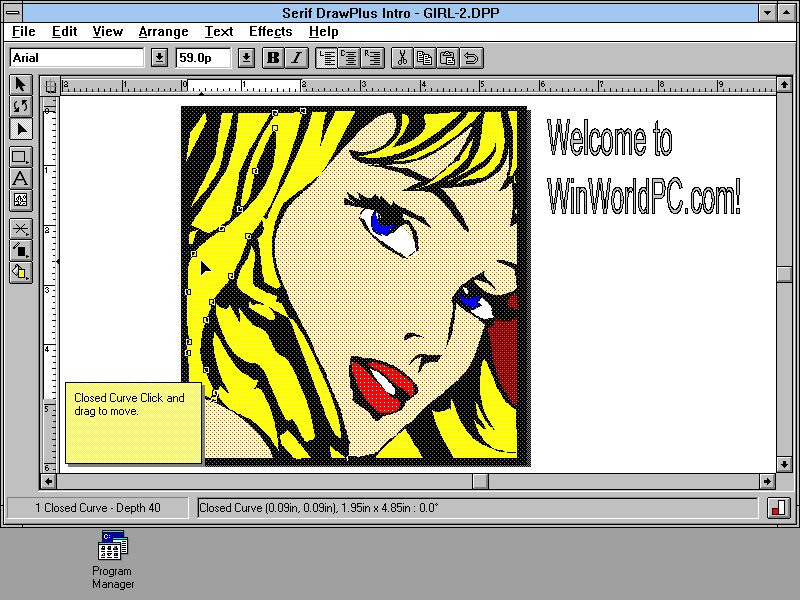Click the Paste clipboard icon
800x600 pixels.
pyautogui.click(x=447, y=58)
